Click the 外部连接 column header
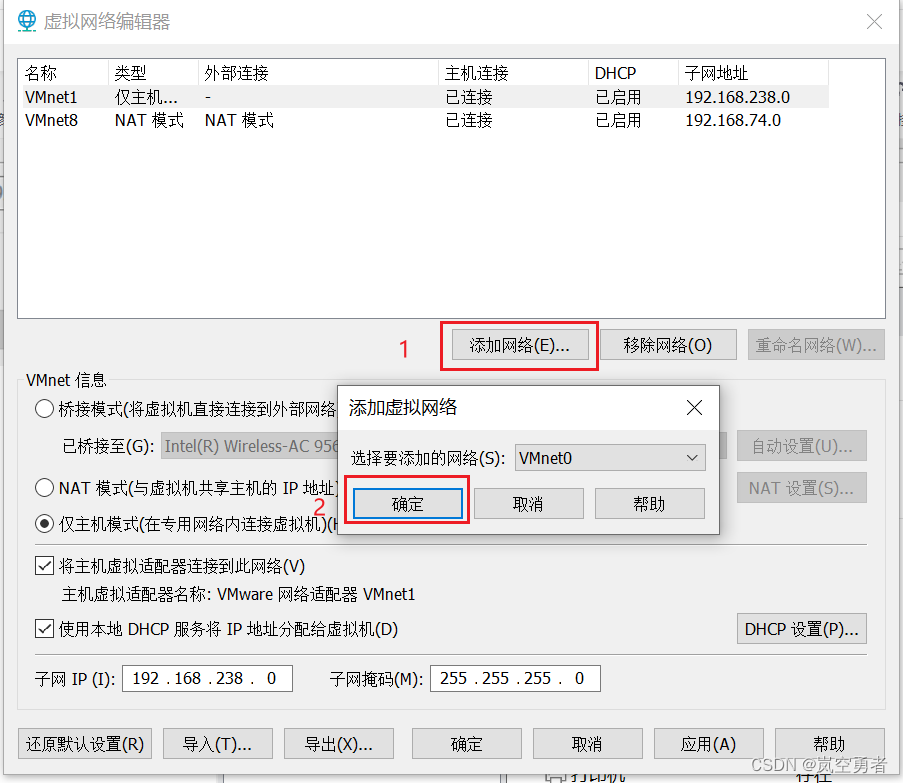Viewport: 903px width, 783px height. pos(318,73)
